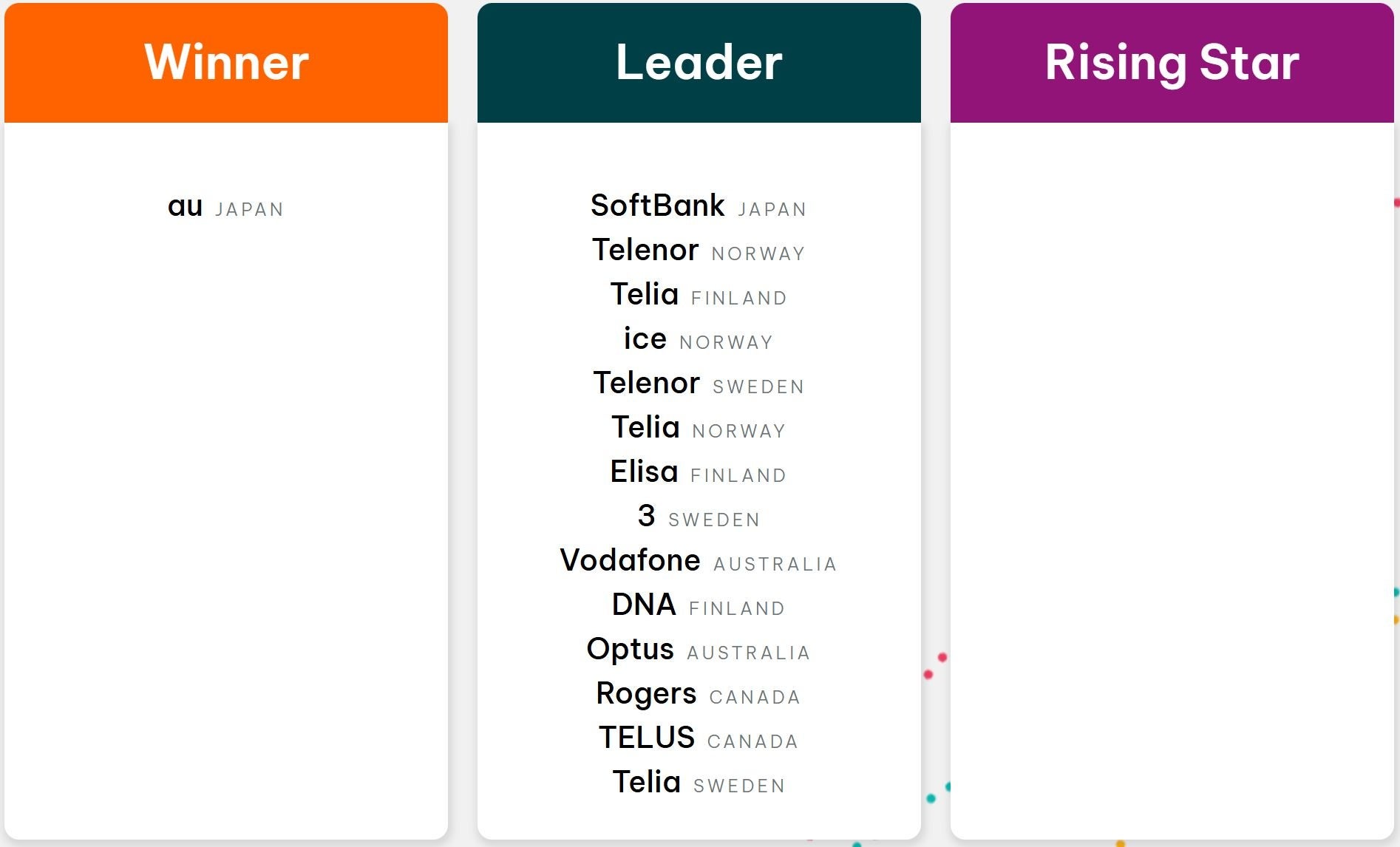Click au Japan in Winner list
The width and height of the screenshot is (1400, 847).
pos(225,207)
